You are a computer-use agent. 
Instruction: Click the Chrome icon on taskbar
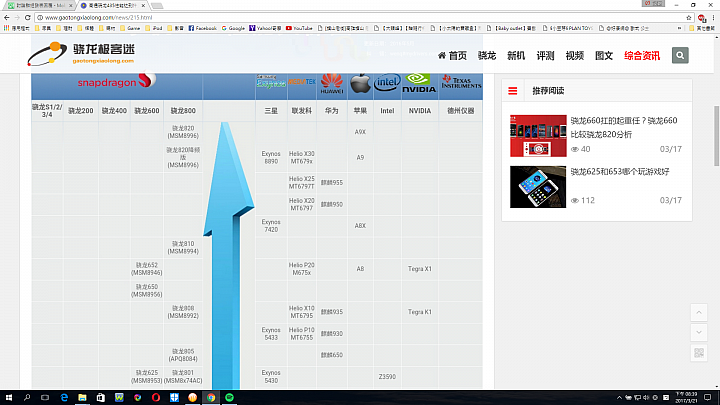(211, 398)
